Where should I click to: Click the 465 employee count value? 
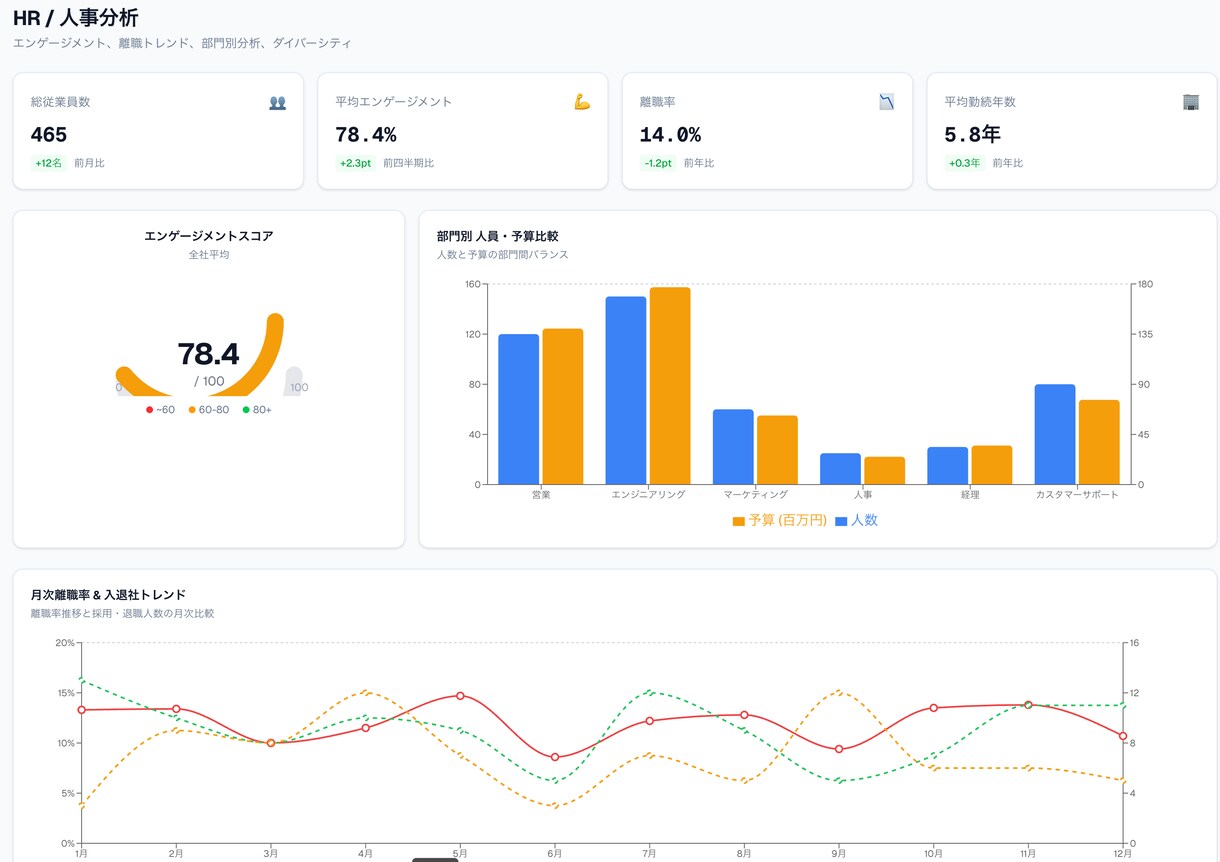(x=49, y=135)
